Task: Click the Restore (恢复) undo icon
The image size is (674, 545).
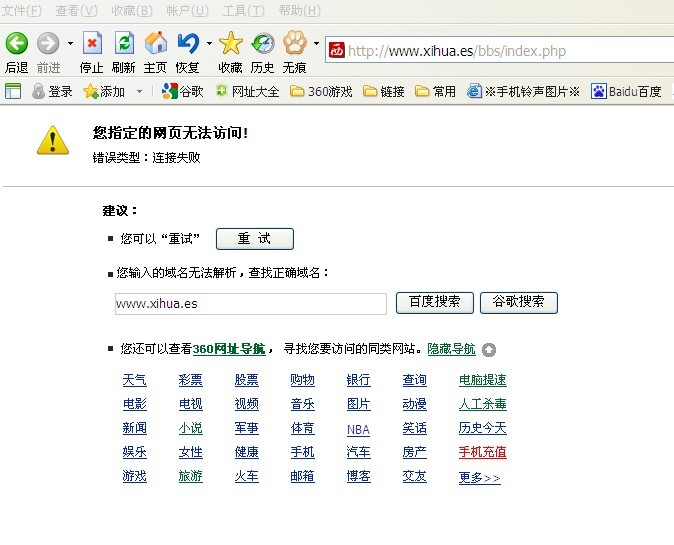Action: [187, 44]
